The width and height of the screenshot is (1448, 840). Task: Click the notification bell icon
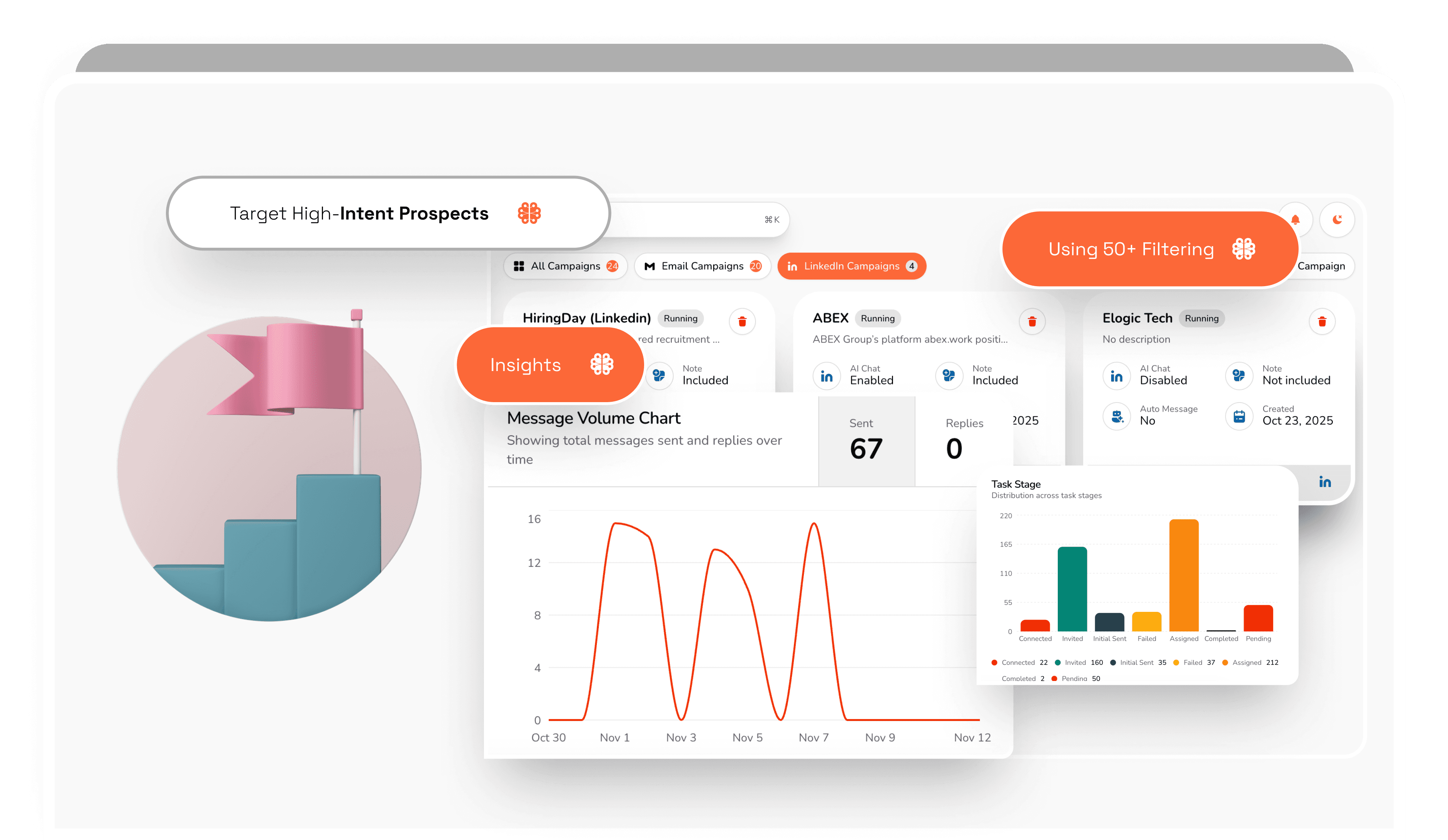[1295, 220]
